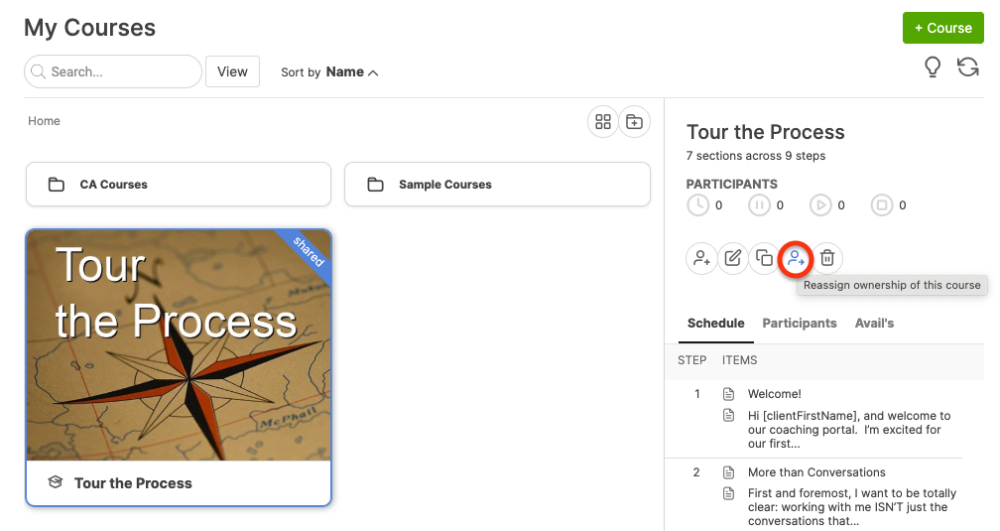1000x531 pixels.
Task: Select the Tour the Process course thumbnail
Action: (178, 346)
